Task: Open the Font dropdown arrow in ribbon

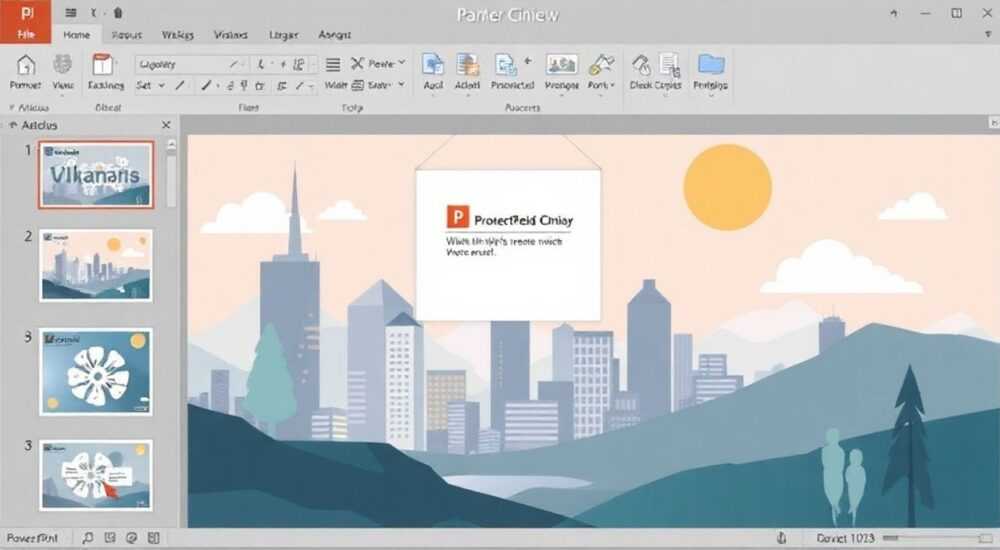Action: point(612,85)
